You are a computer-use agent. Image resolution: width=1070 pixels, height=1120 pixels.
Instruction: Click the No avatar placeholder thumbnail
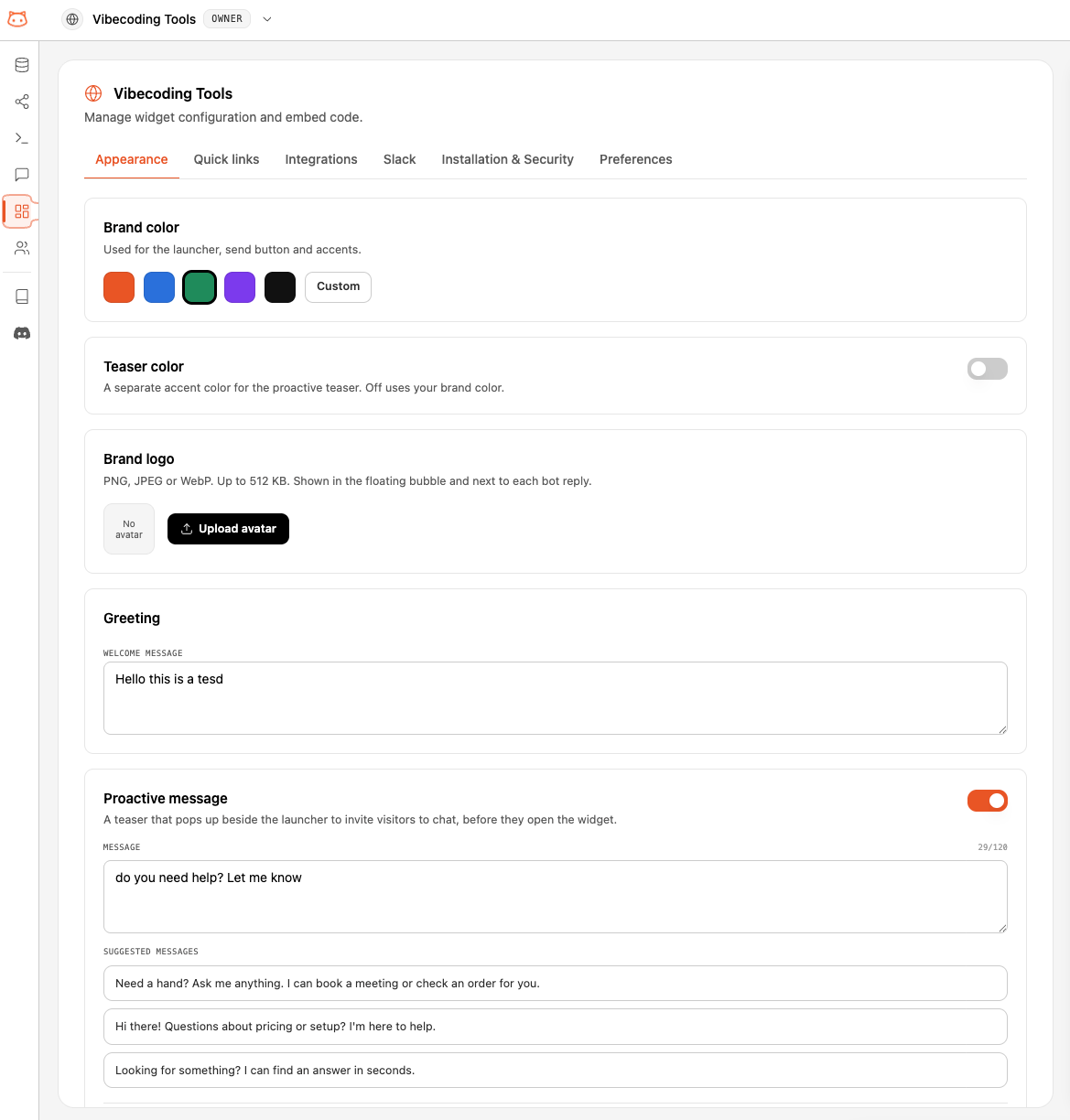point(129,529)
